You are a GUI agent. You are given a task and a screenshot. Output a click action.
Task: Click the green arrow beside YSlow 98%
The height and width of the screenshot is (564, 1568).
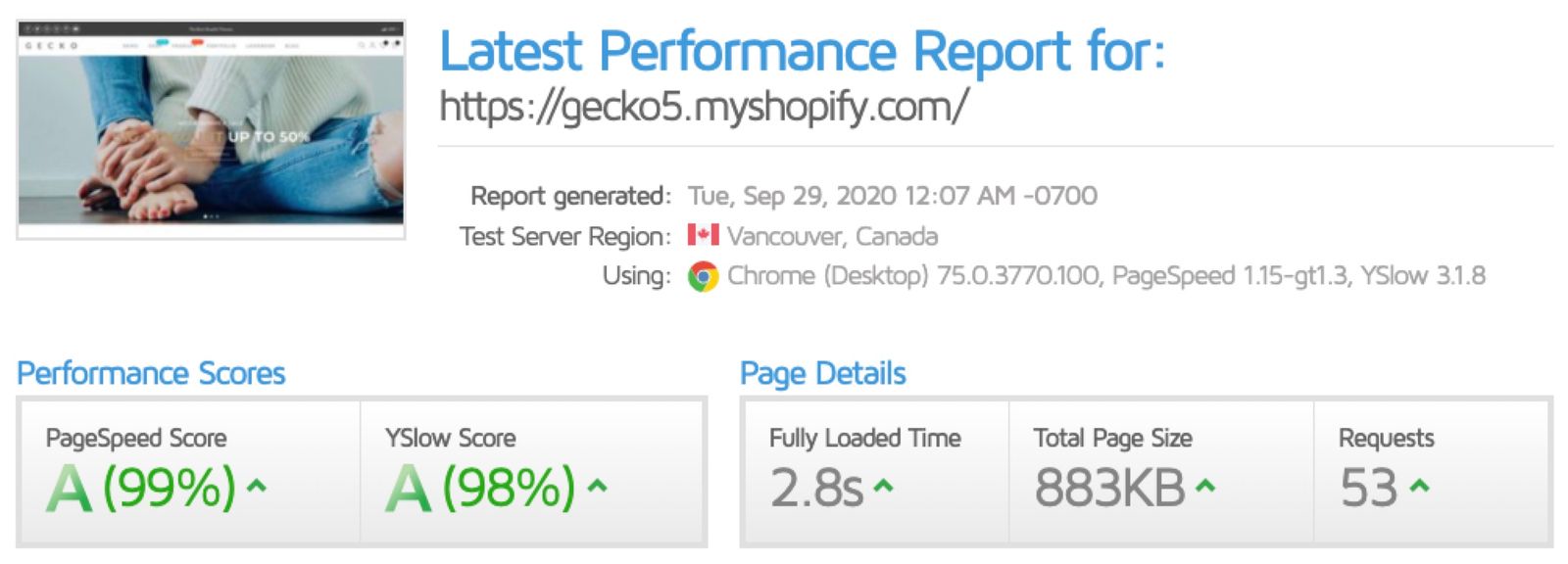point(597,484)
